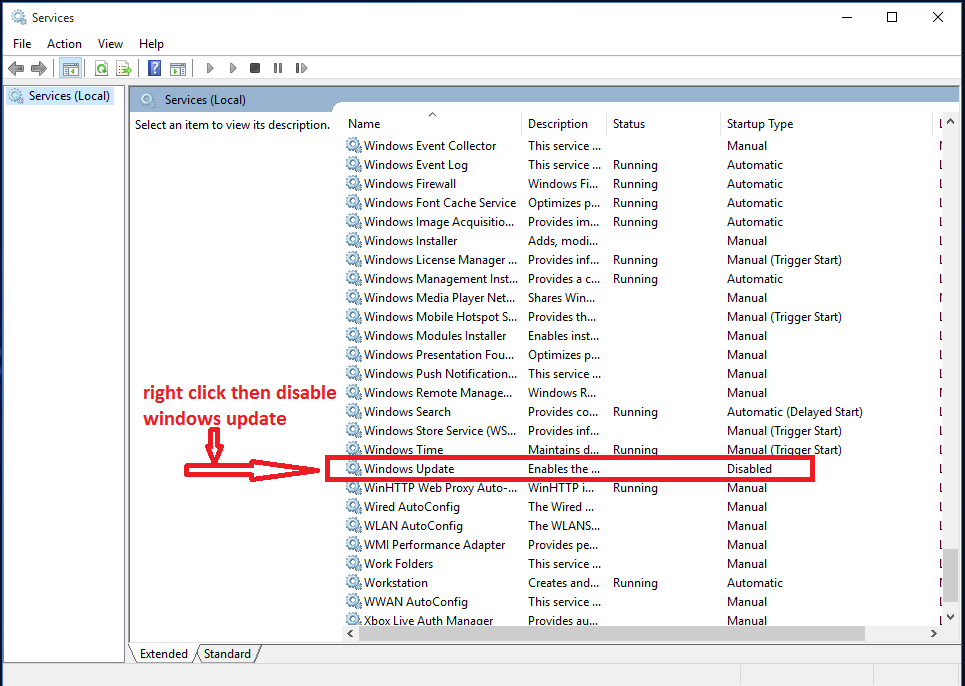
Task: Select the Windows Update service name
Action: pyautogui.click(x=409, y=469)
